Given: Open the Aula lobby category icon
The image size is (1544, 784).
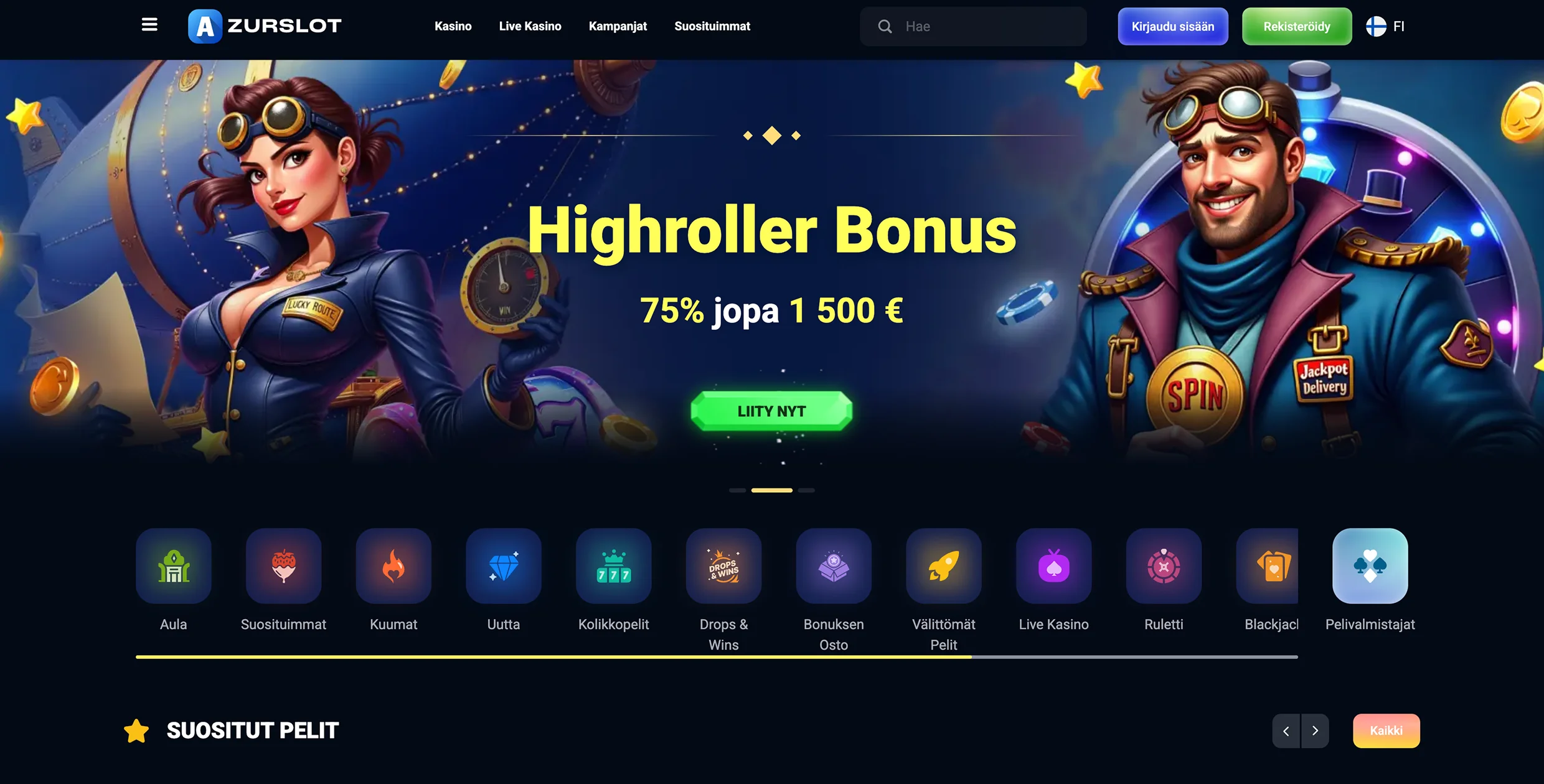Looking at the screenshot, I should [x=174, y=566].
